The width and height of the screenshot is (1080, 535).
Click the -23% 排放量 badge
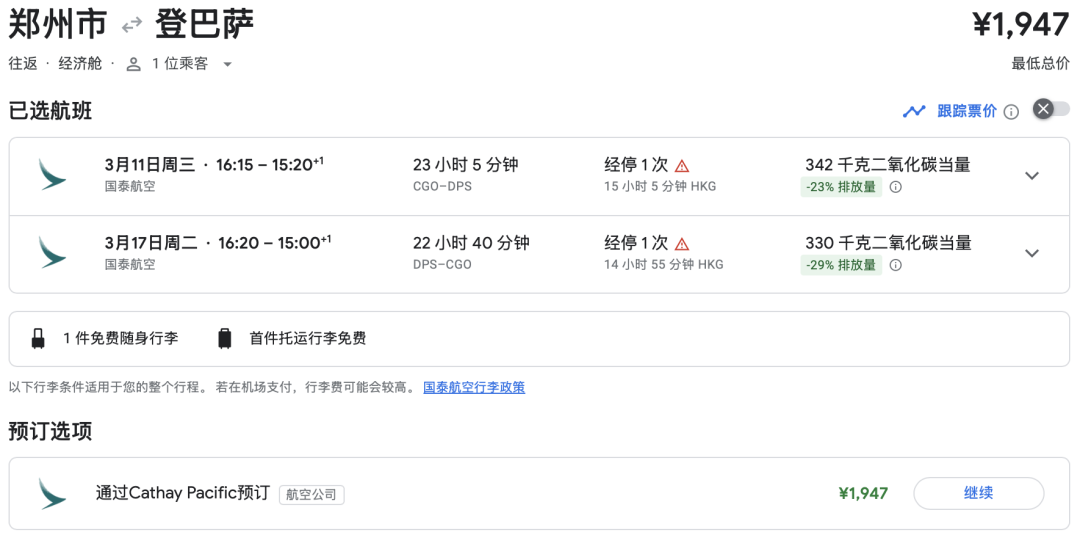point(841,187)
